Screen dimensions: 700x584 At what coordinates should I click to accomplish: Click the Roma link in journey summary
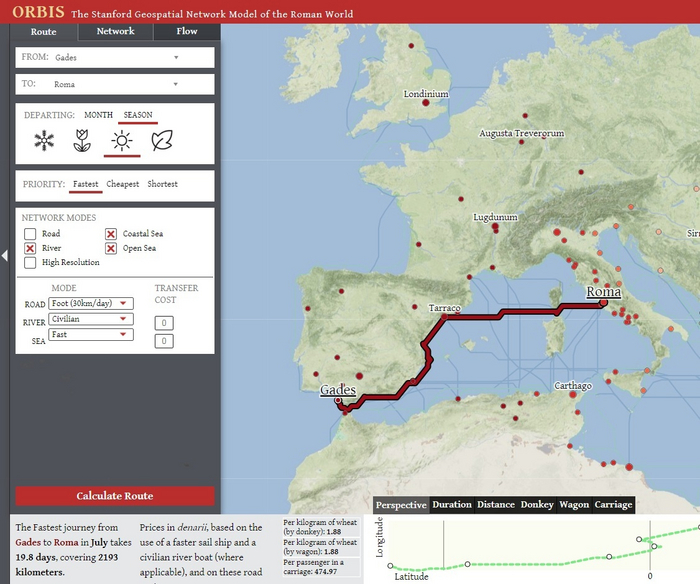(x=66, y=542)
